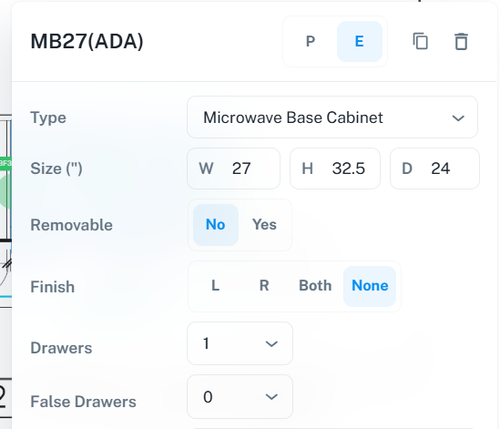
Task: Open the Drawers count dropdown
Action: 240,343
